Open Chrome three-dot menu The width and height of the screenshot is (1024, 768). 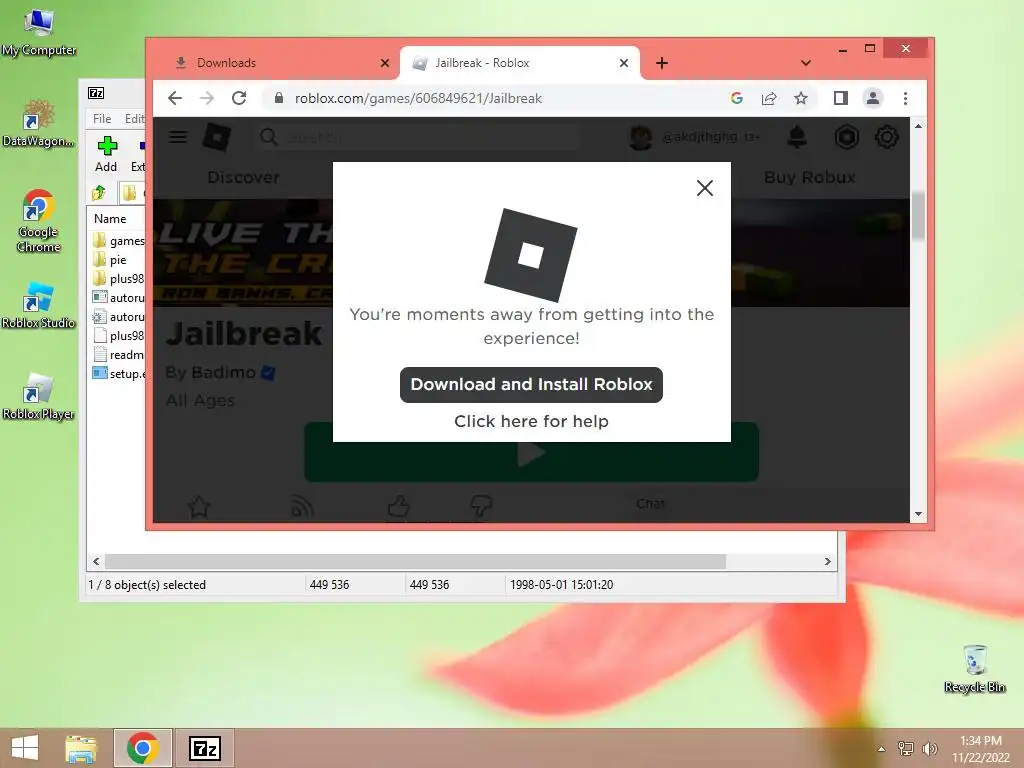905,98
